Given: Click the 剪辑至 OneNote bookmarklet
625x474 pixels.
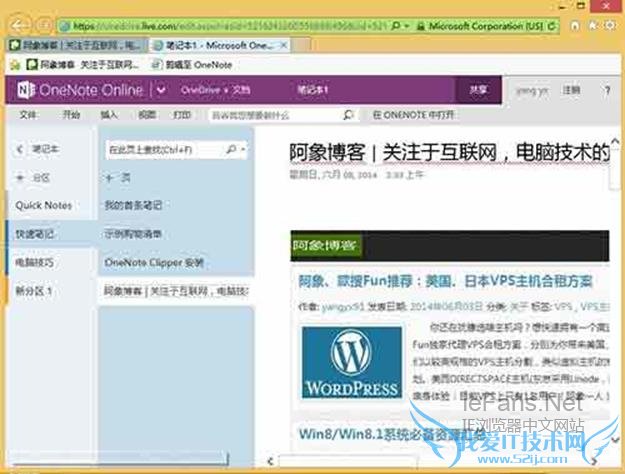Looking at the screenshot, I should [x=193, y=65].
